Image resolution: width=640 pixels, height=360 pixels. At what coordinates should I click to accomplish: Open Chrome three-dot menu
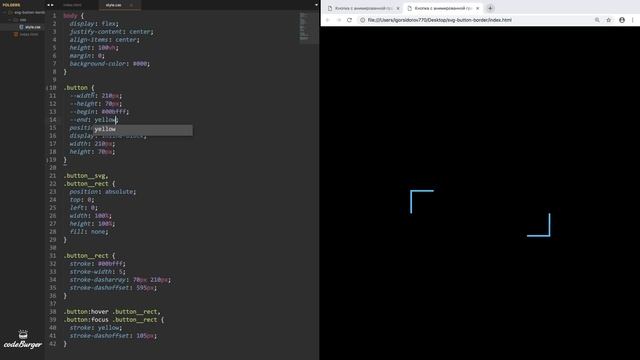(633, 20)
